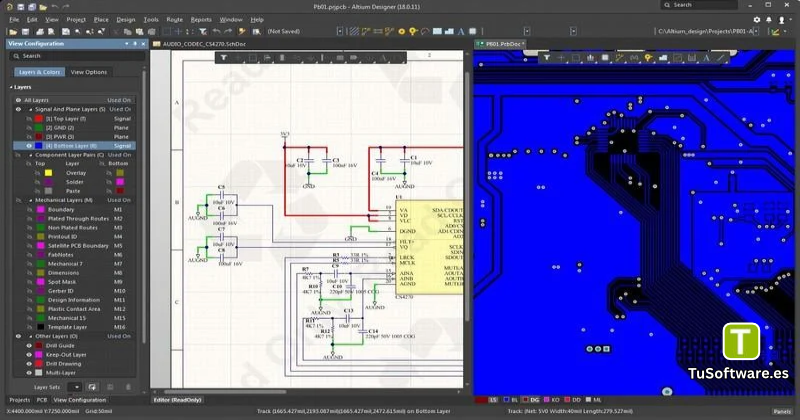This screenshot has height=420, width=800.
Task: Show the Top Layer with its eye icon
Action: (x=29, y=118)
